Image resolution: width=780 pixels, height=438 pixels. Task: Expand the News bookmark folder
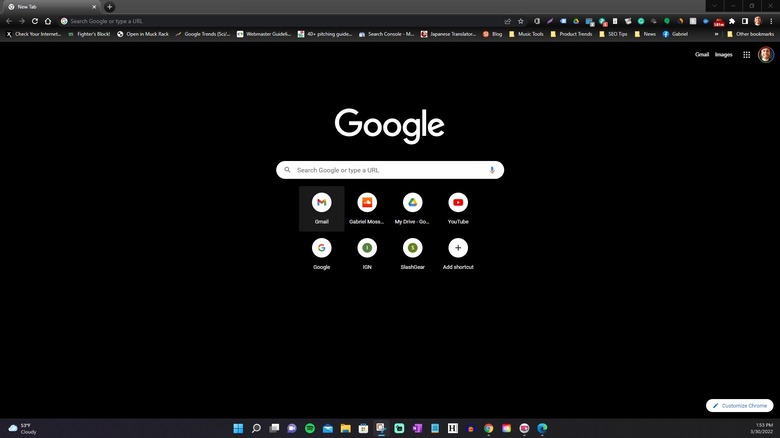point(645,34)
